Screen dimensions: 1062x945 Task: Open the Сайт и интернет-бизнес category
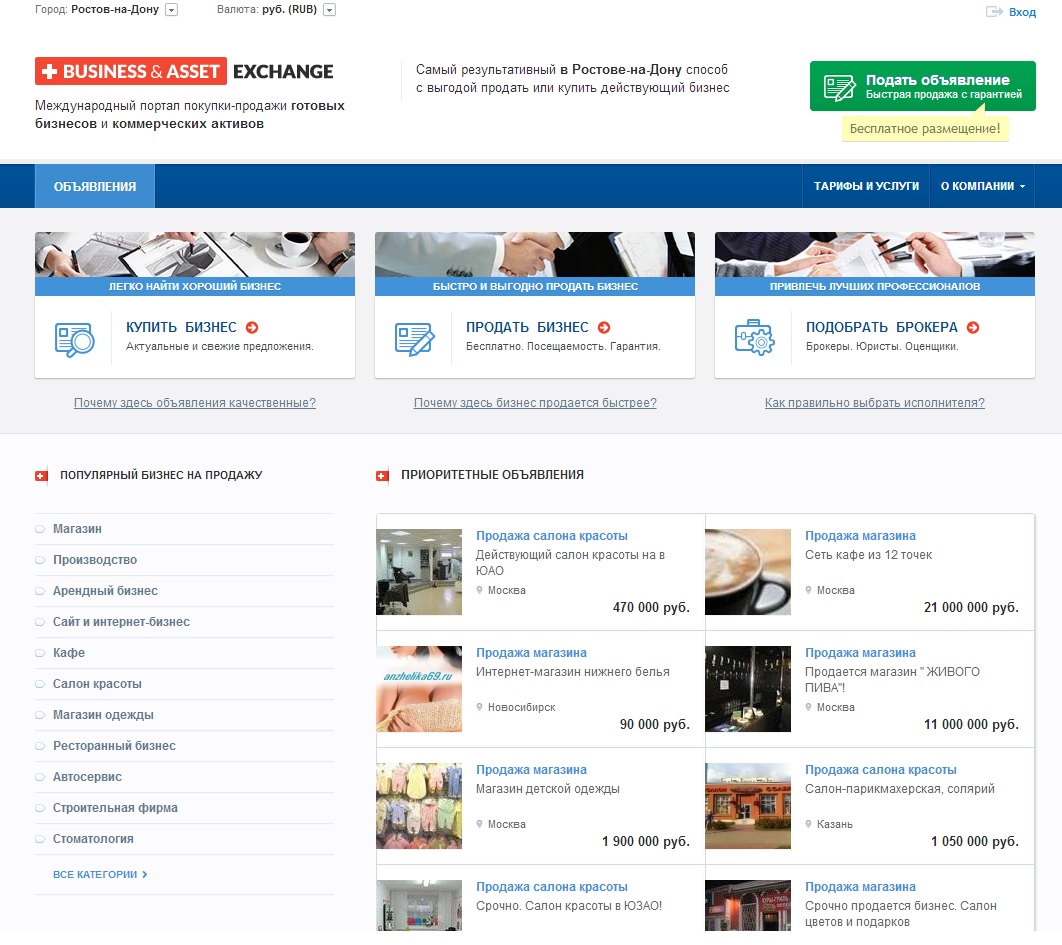tap(121, 622)
